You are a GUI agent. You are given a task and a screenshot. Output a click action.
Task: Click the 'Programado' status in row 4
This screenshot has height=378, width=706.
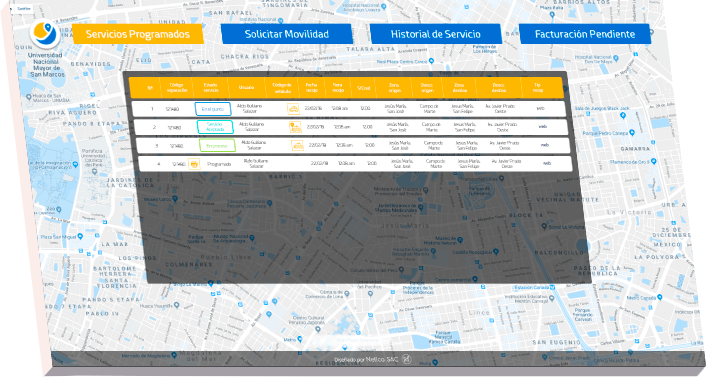(x=219, y=164)
